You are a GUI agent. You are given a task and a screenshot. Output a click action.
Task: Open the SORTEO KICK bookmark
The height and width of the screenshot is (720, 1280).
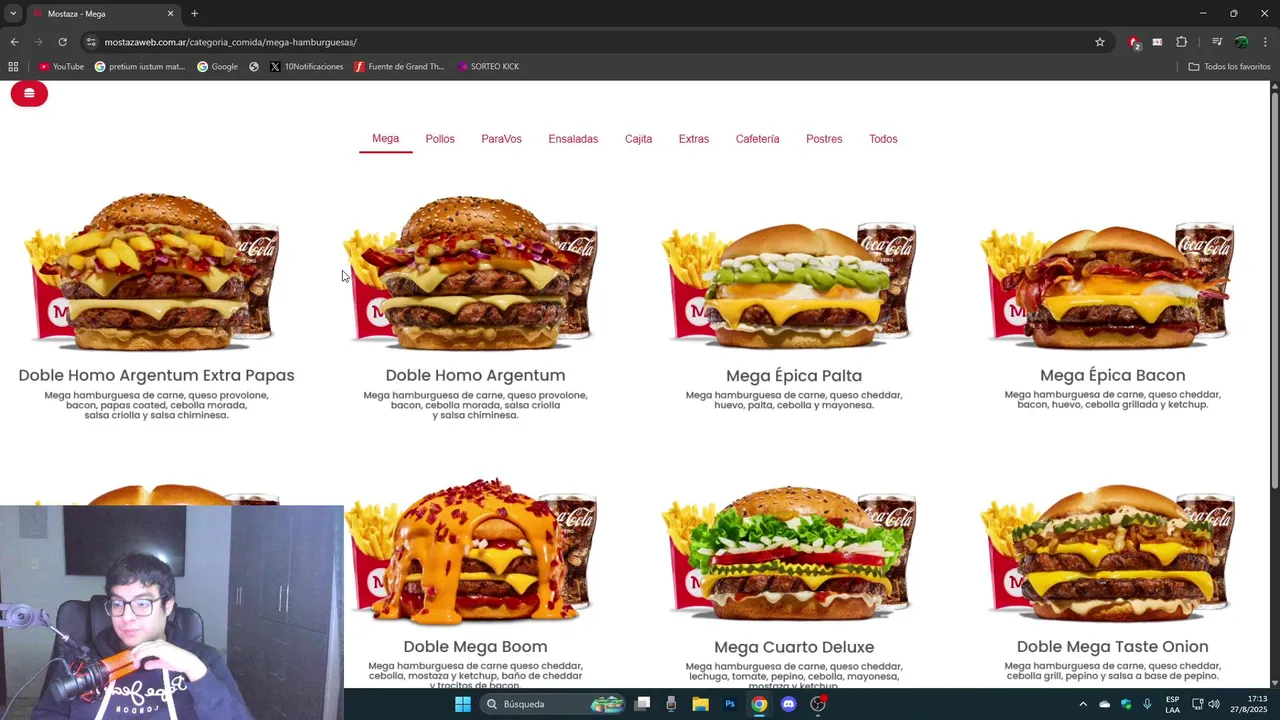tap(488, 67)
